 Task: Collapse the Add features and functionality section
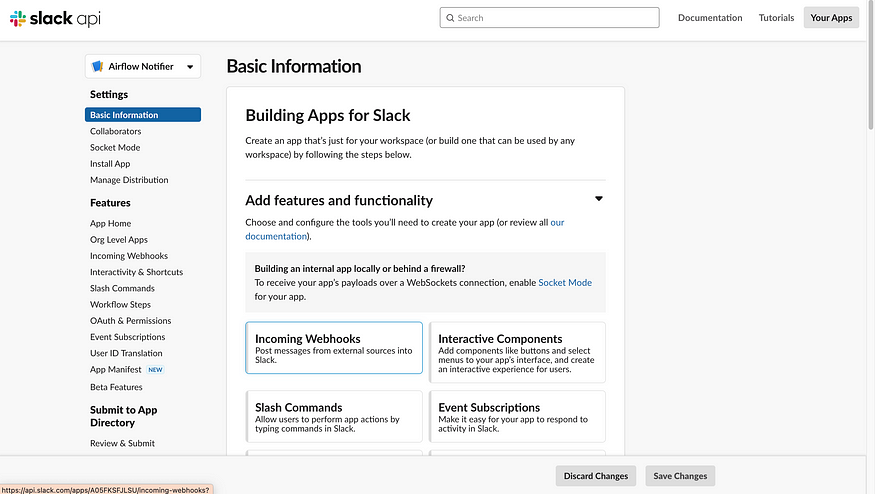tap(599, 199)
